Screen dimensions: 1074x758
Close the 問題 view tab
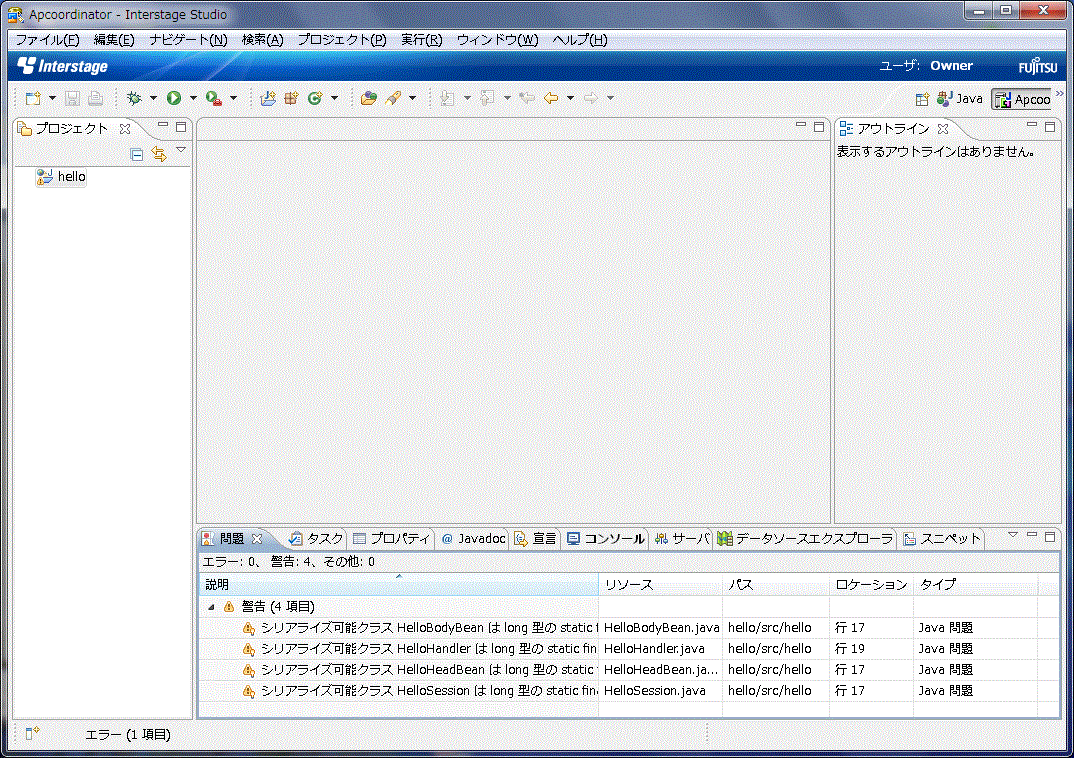pos(257,539)
